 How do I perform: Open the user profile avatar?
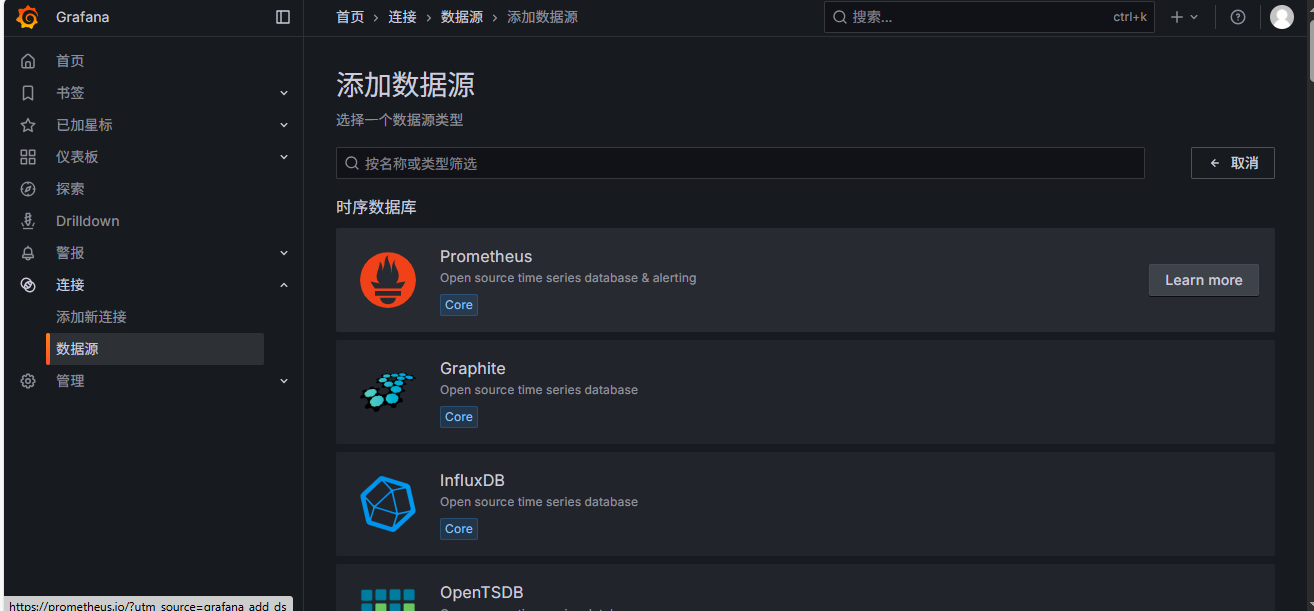pos(1282,17)
